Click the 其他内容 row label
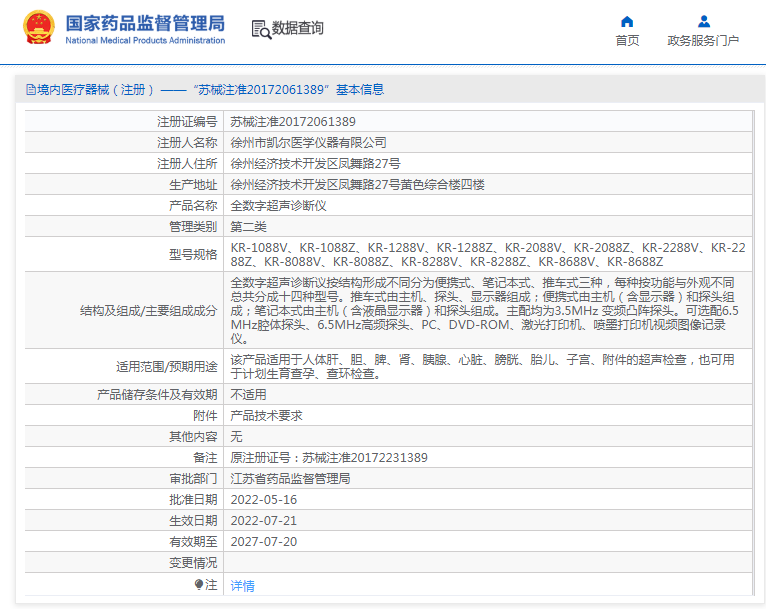766x609 pixels. (x=193, y=437)
